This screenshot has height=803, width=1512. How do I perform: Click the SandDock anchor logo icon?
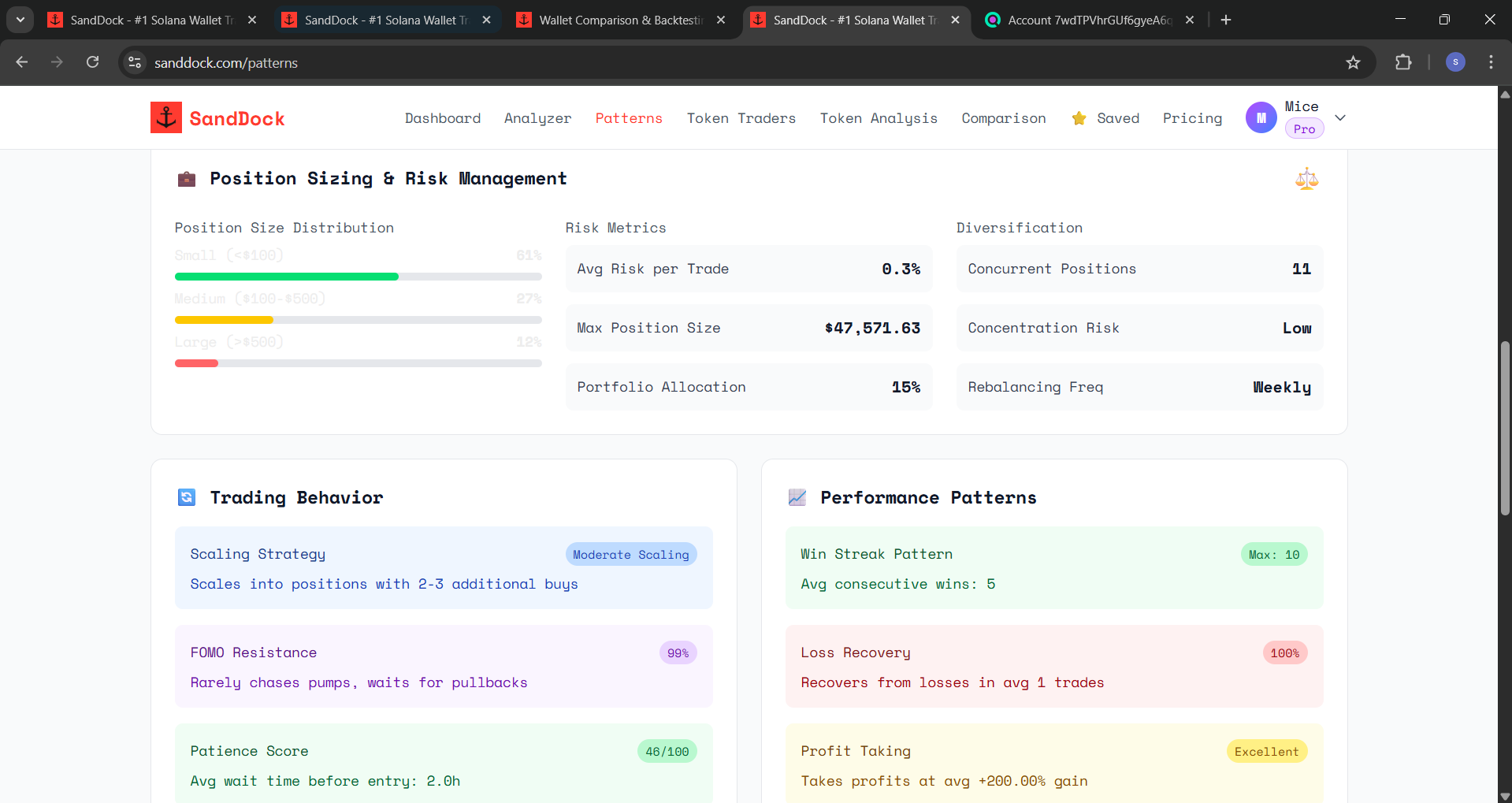pyautogui.click(x=166, y=117)
